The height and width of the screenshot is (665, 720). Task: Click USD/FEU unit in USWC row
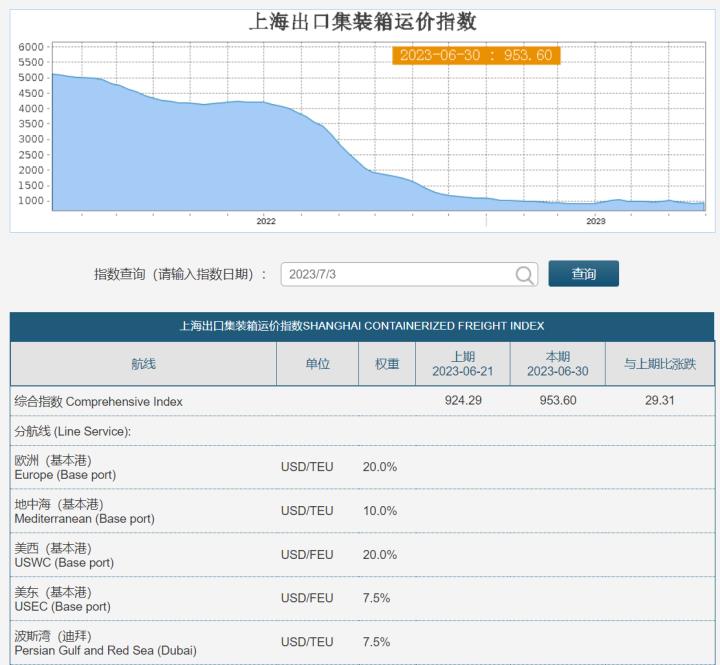coord(307,555)
